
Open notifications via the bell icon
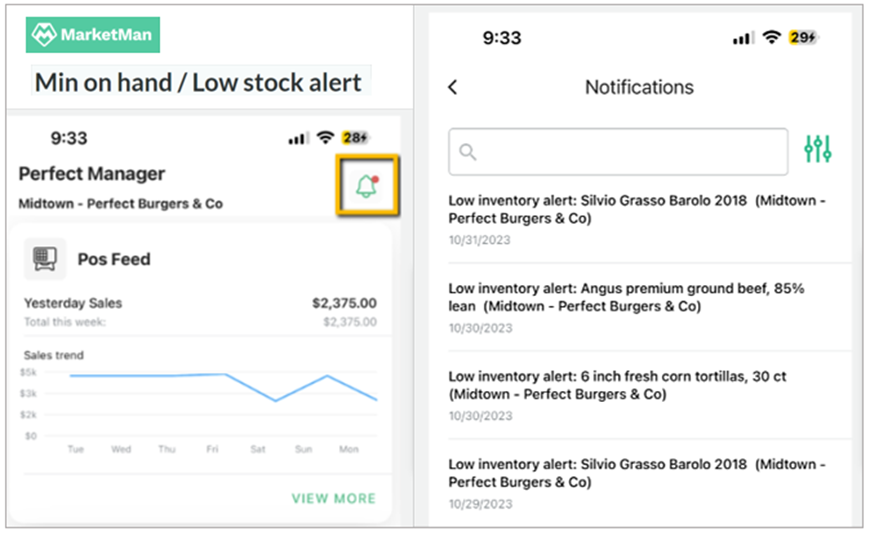pyautogui.click(x=367, y=185)
